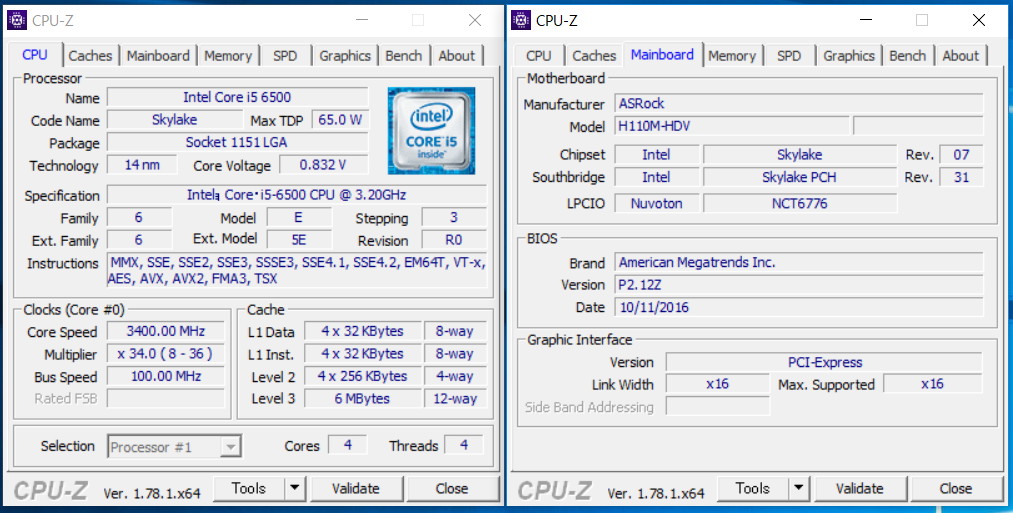This screenshot has width=1013, height=513.
Task: Click package value 'Socket 1151 LGA'
Action: [x=238, y=142]
